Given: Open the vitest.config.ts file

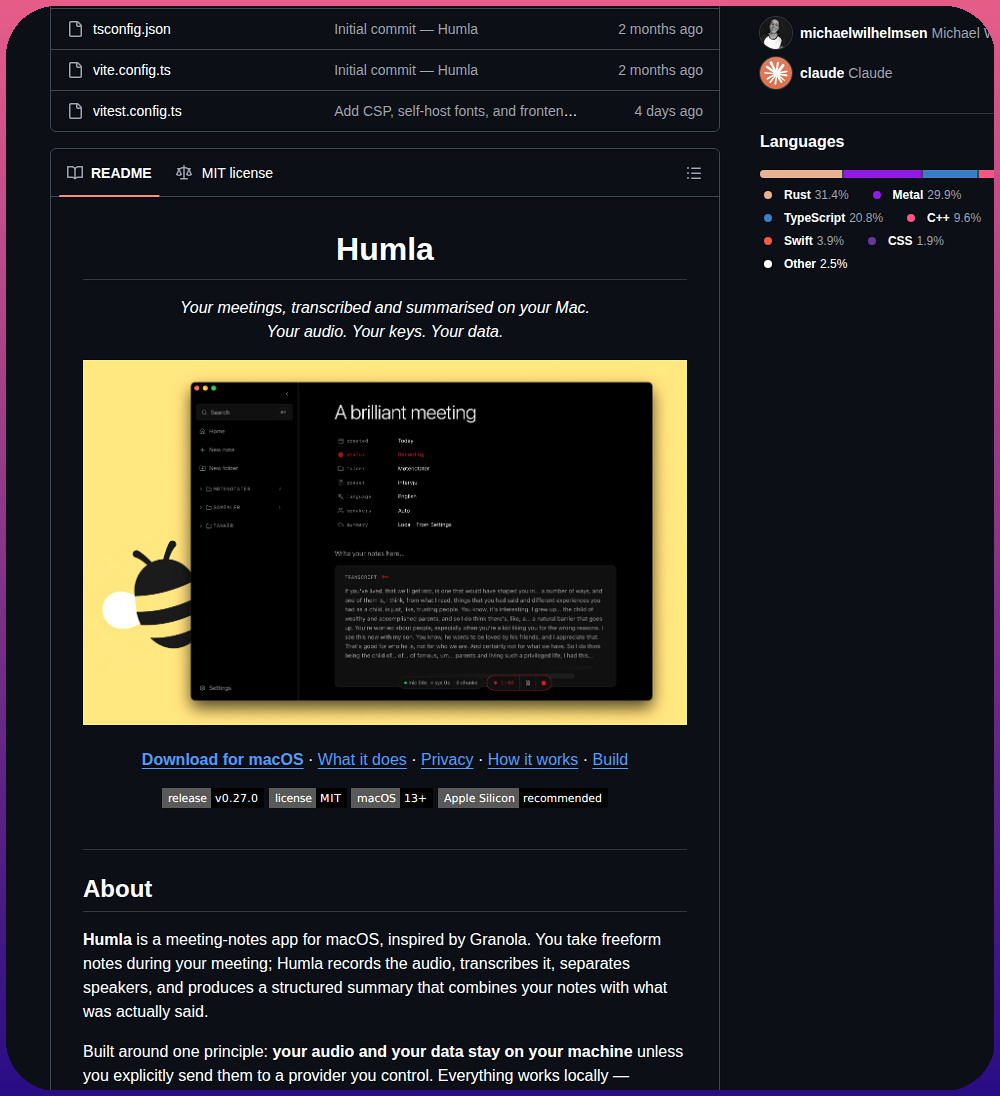Looking at the screenshot, I should click(x=137, y=111).
